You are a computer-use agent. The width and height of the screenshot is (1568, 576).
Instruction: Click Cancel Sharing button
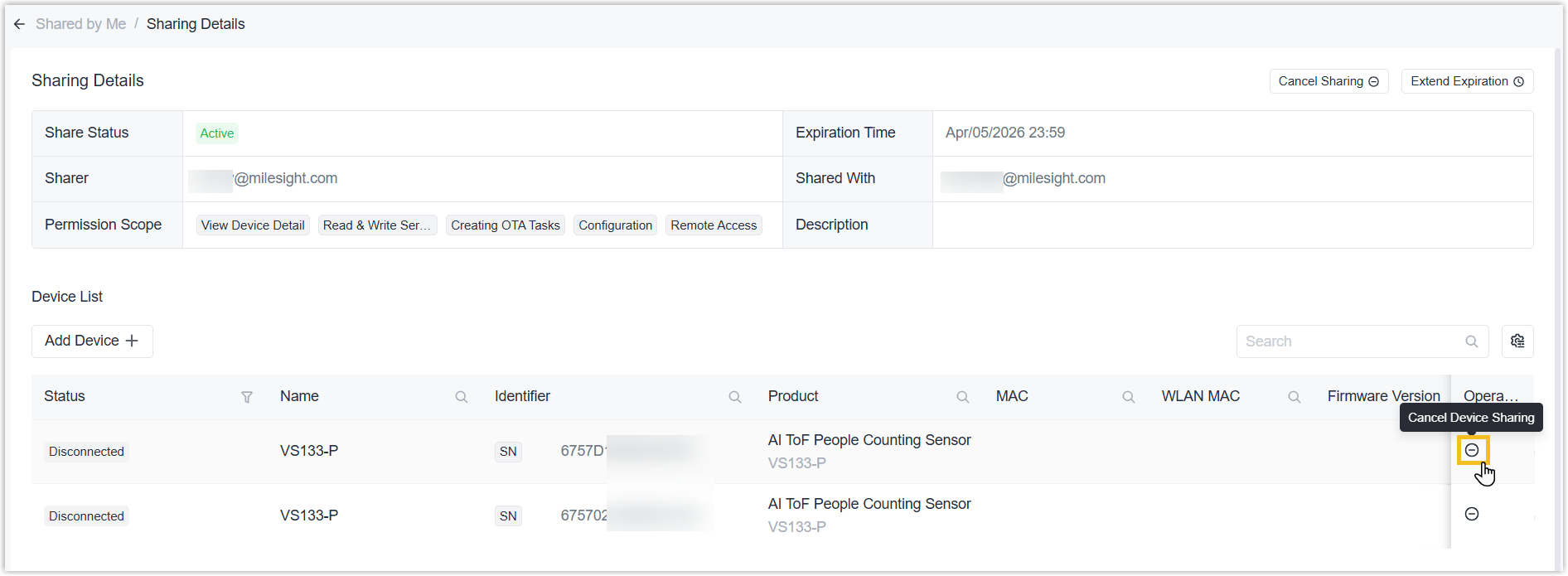pos(1328,81)
